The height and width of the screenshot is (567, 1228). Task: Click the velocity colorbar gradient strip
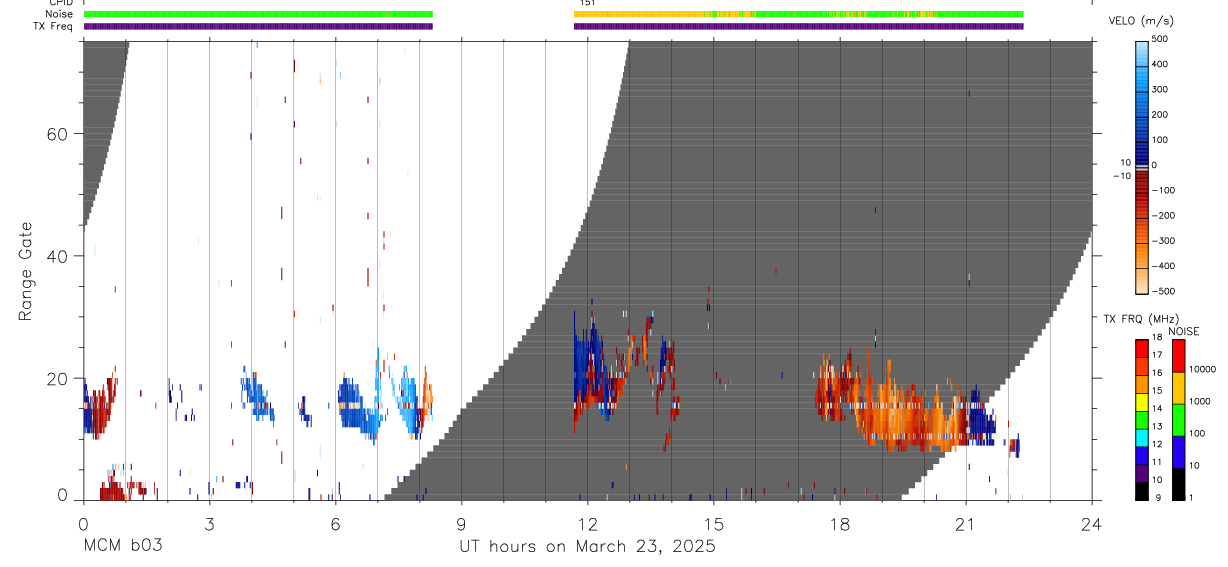pyautogui.click(x=1142, y=165)
